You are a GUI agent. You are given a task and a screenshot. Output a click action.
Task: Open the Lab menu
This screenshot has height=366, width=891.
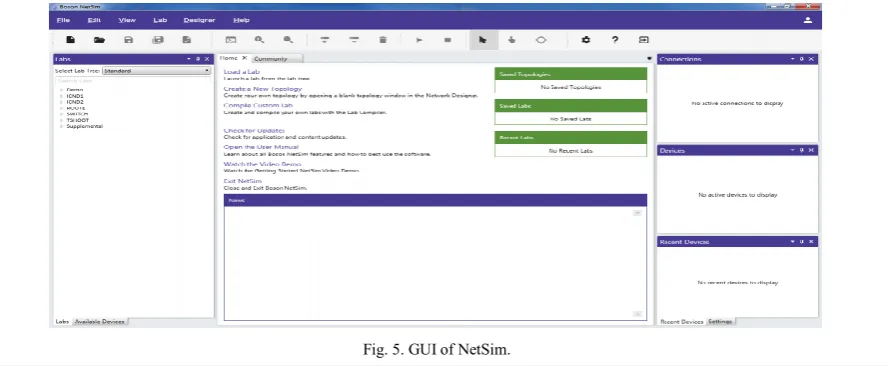coord(160,20)
